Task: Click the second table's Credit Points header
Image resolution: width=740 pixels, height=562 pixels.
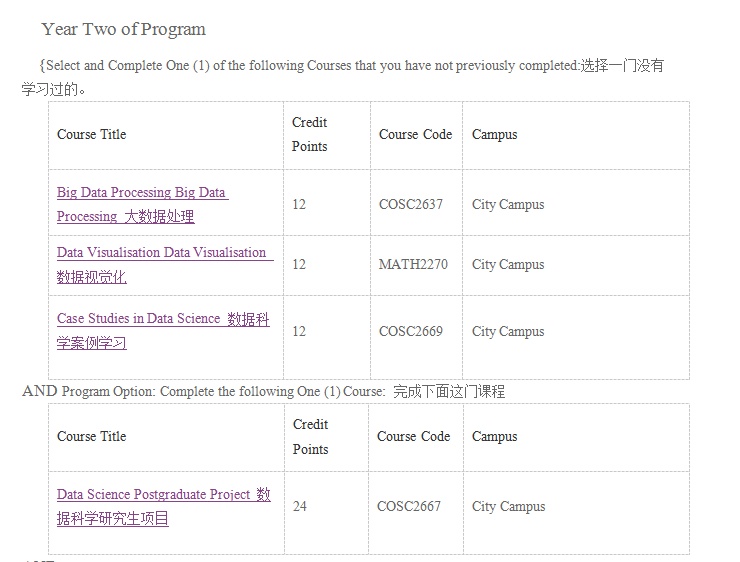Action: (x=311, y=436)
